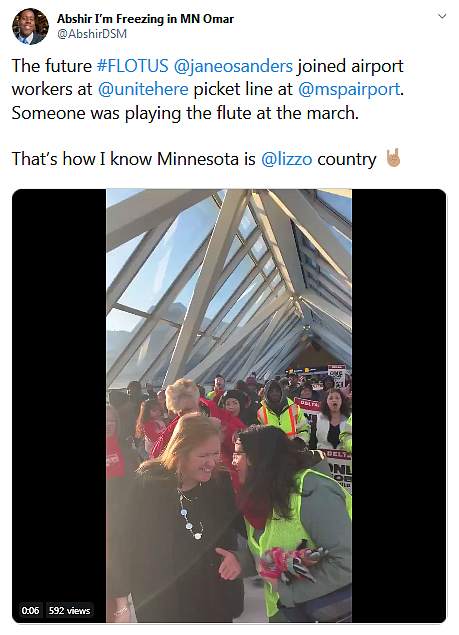
Task: Open the #FLOTUS hashtag
Action: (x=132, y=66)
